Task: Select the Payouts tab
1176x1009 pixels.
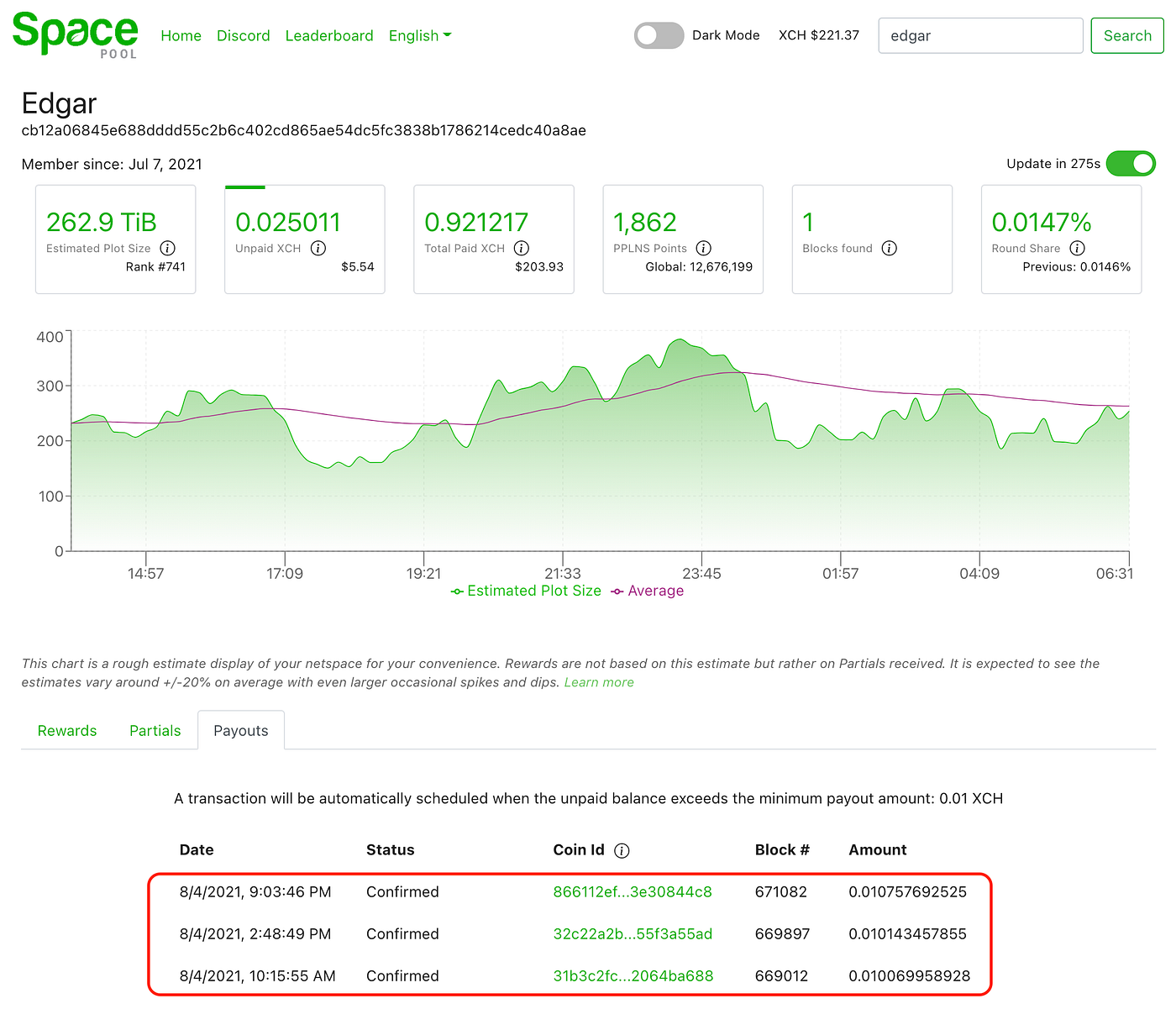Action: pyautogui.click(x=241, y=731)
